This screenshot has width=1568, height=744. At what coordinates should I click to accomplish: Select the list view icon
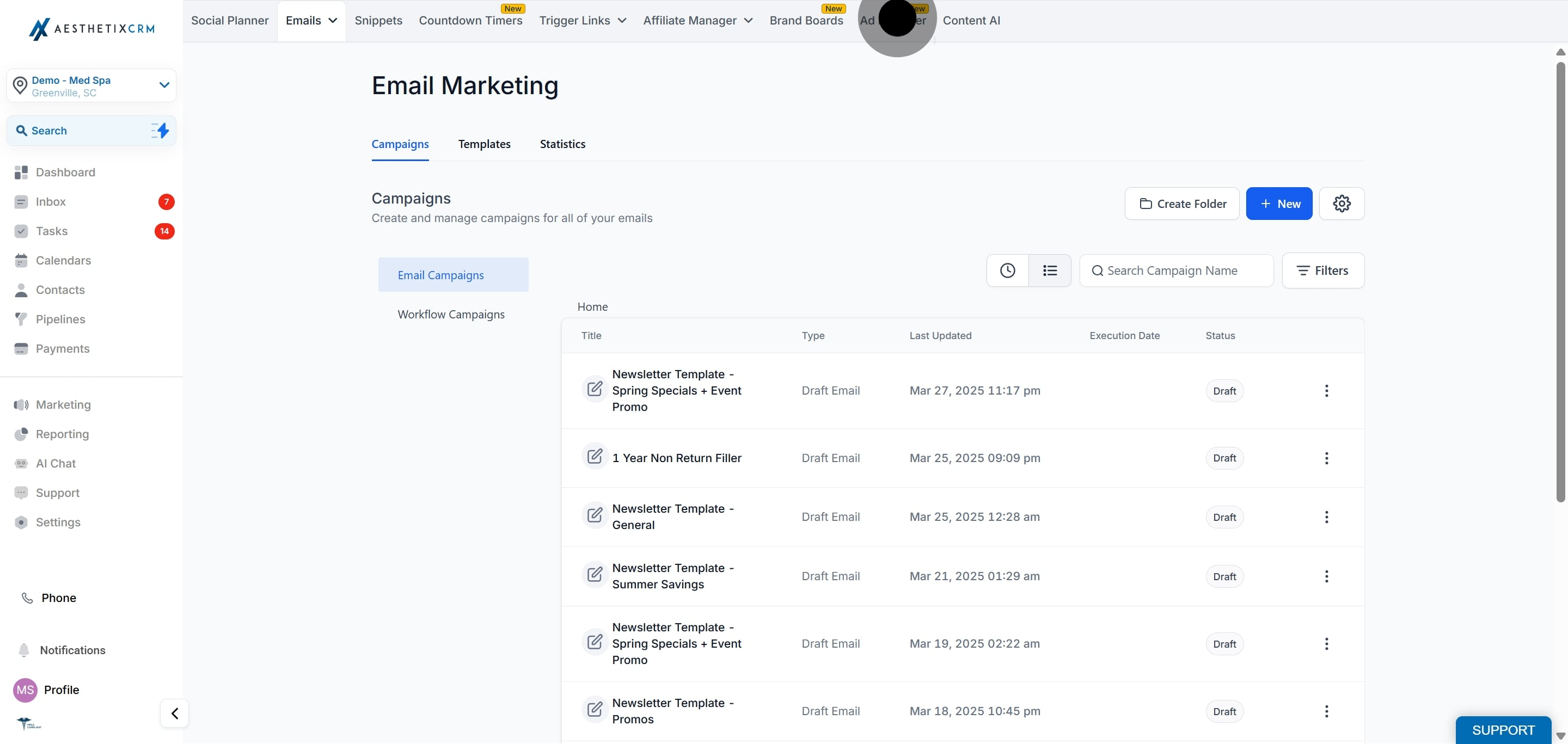[1049, 270]
